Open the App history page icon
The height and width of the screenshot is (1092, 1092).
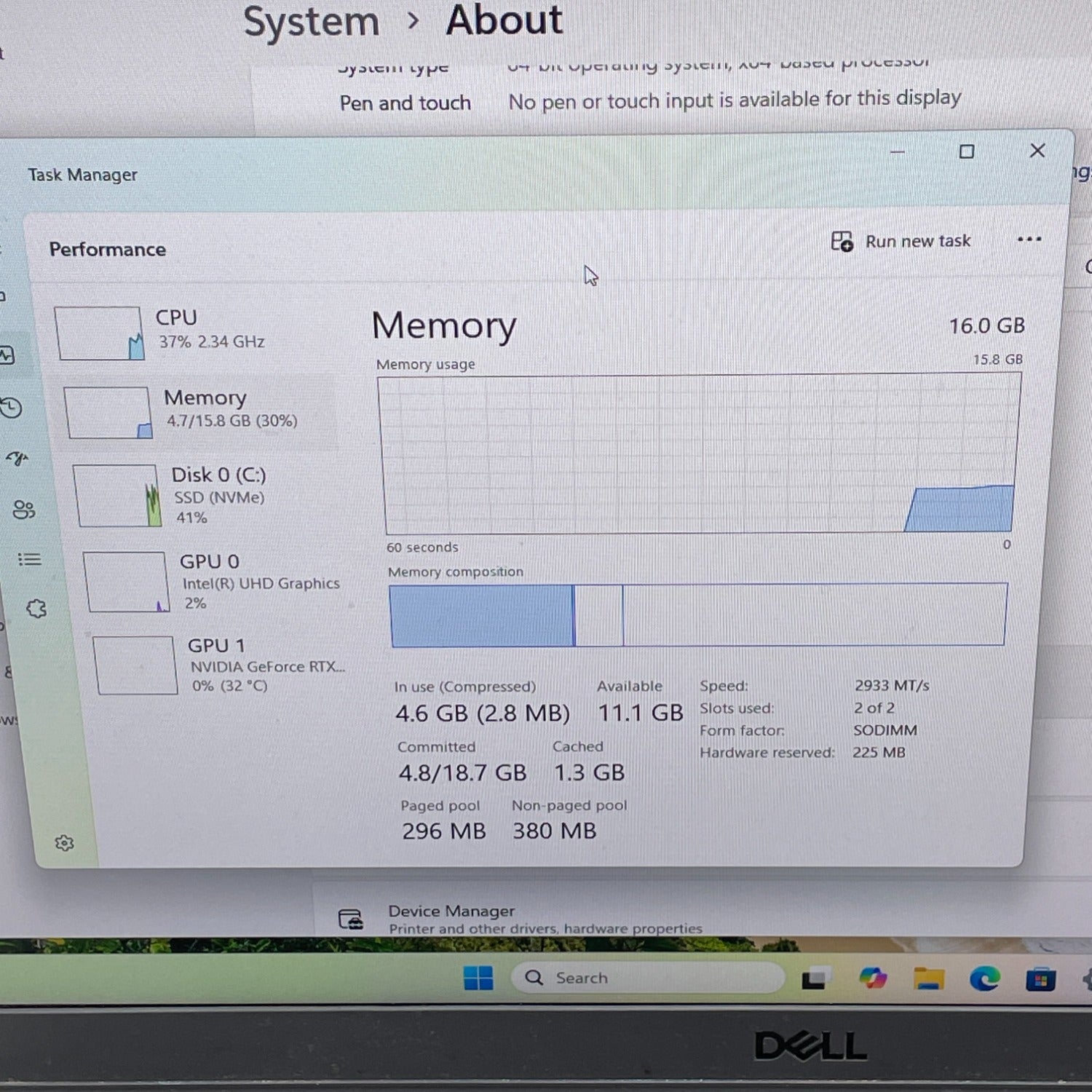11,408
